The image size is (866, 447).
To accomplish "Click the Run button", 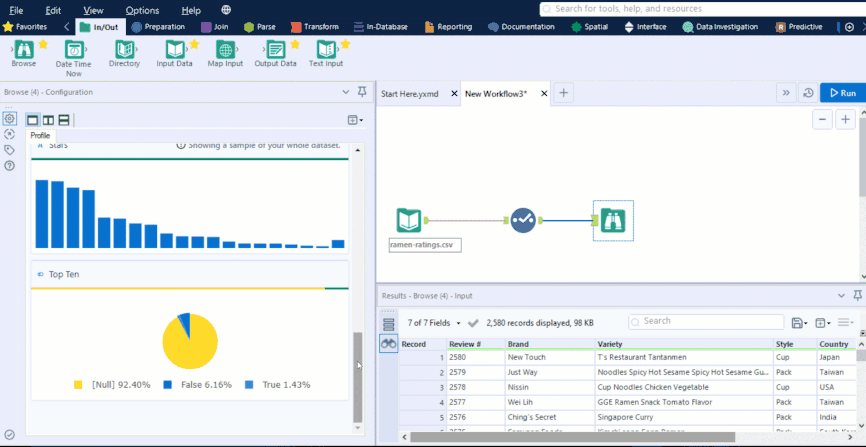I will tap(840, 93).
